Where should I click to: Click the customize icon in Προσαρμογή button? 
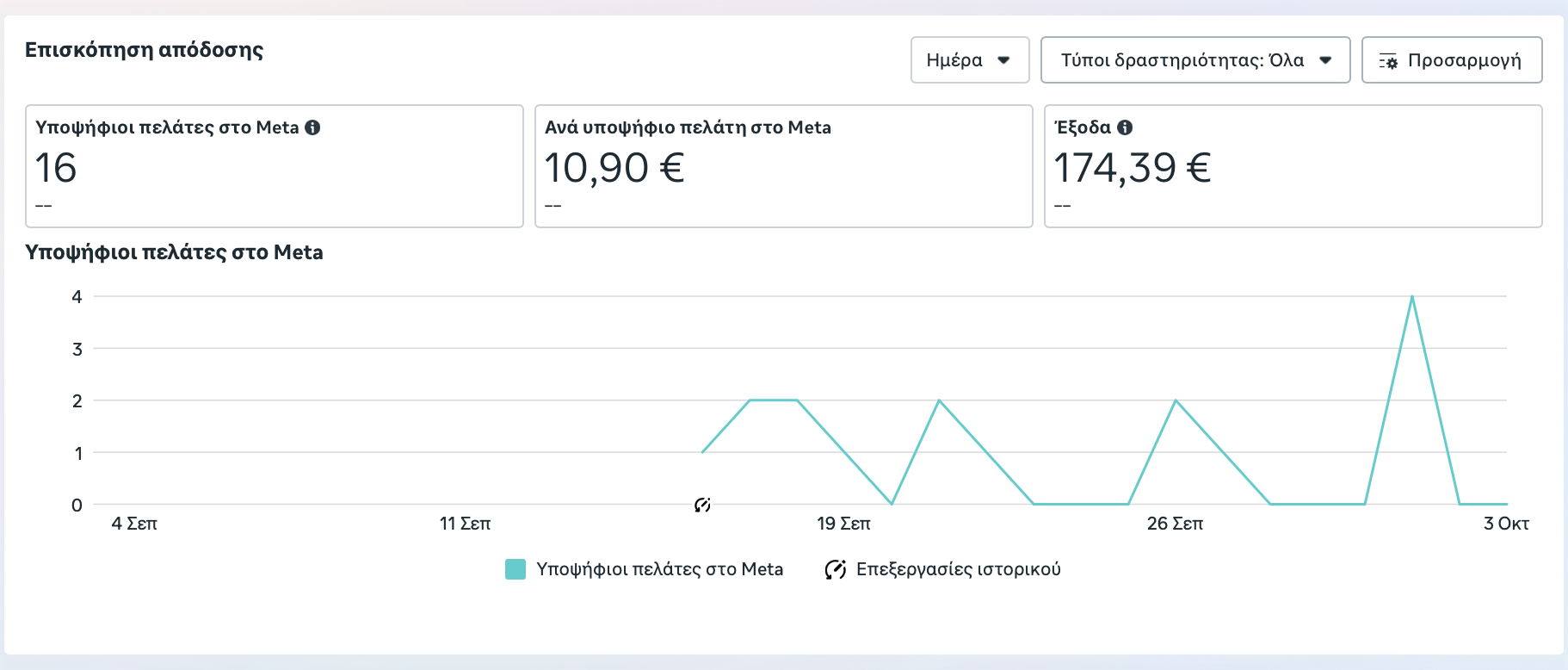(1388, 61)
